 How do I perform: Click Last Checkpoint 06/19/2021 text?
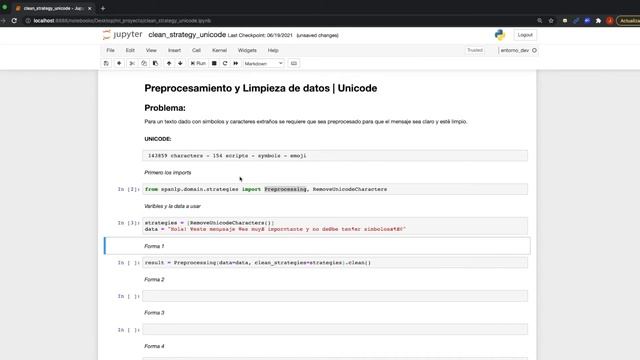coord(260,36)
